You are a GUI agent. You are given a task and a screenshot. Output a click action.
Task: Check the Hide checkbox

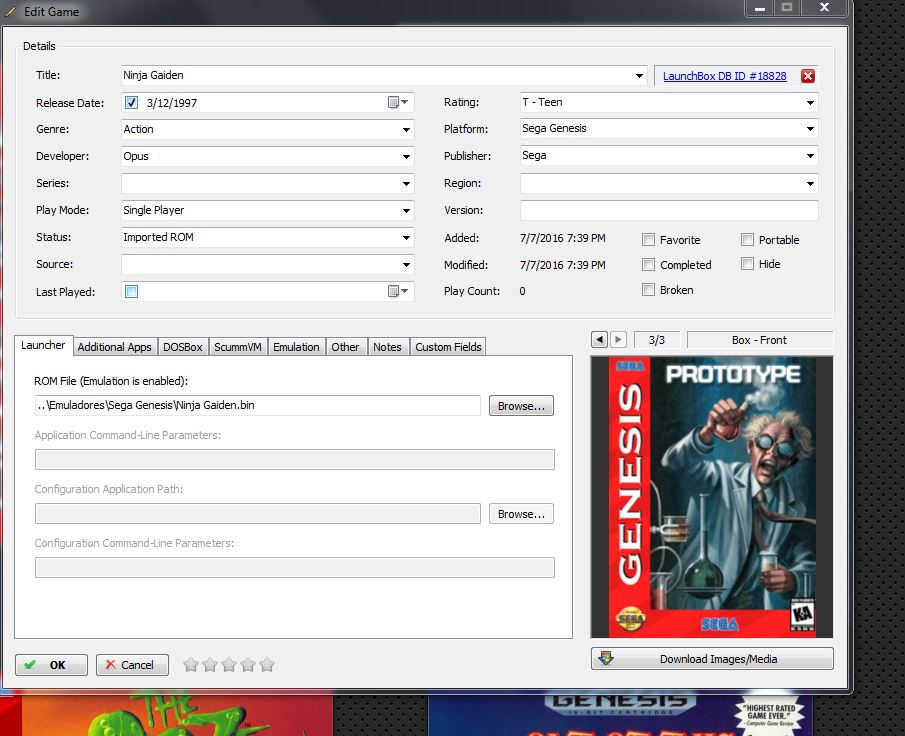pyautogui.click(x=747, y=264)
